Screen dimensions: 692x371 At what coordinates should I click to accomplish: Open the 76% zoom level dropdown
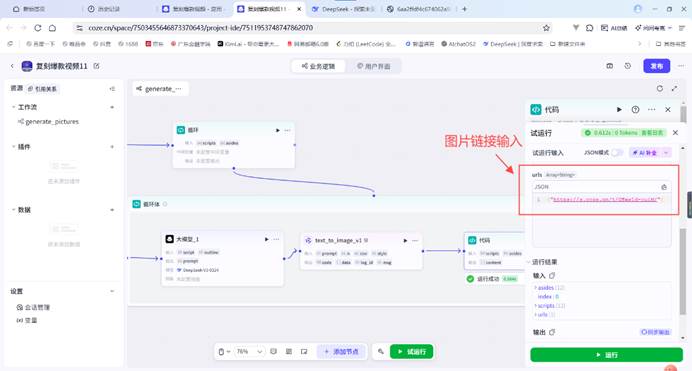point(249,352)
